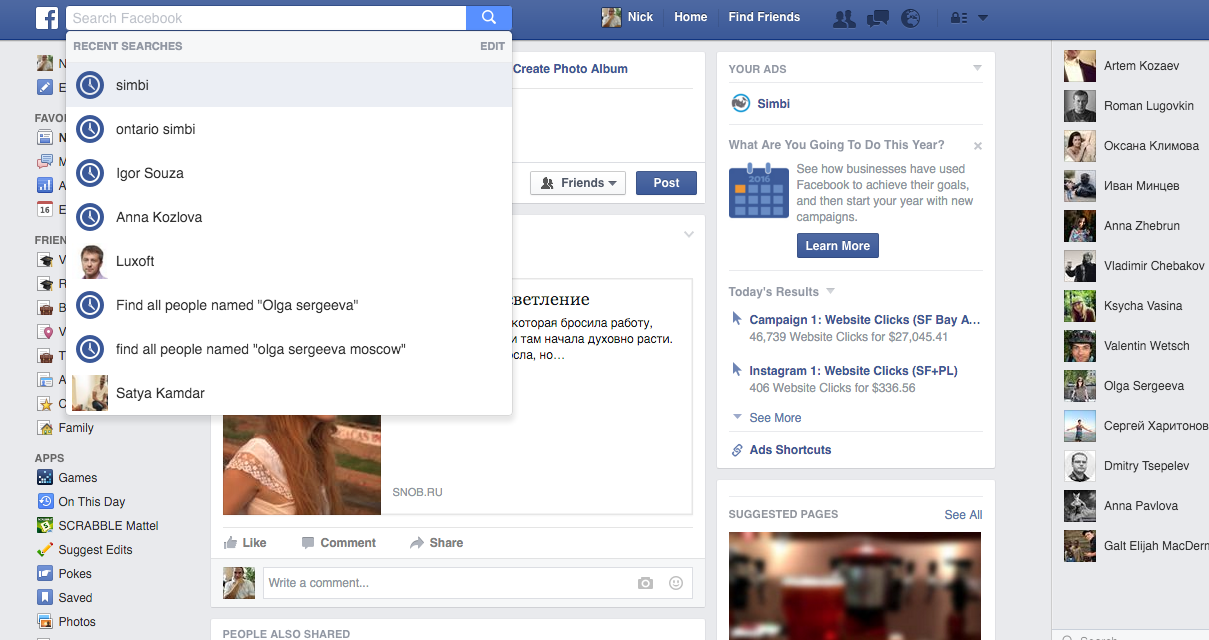Open the Friends audience dropdown
Screen dimensions: 1209x640
578,183
